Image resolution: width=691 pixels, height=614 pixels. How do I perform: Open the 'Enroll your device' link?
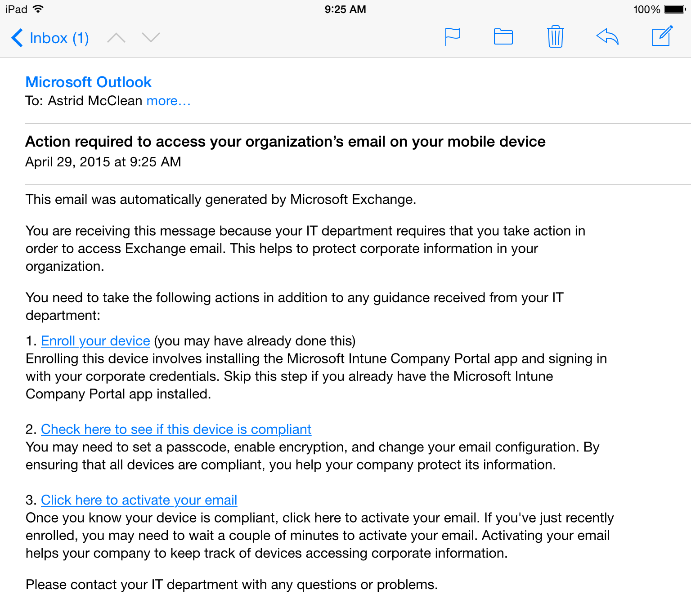(95, 341)
